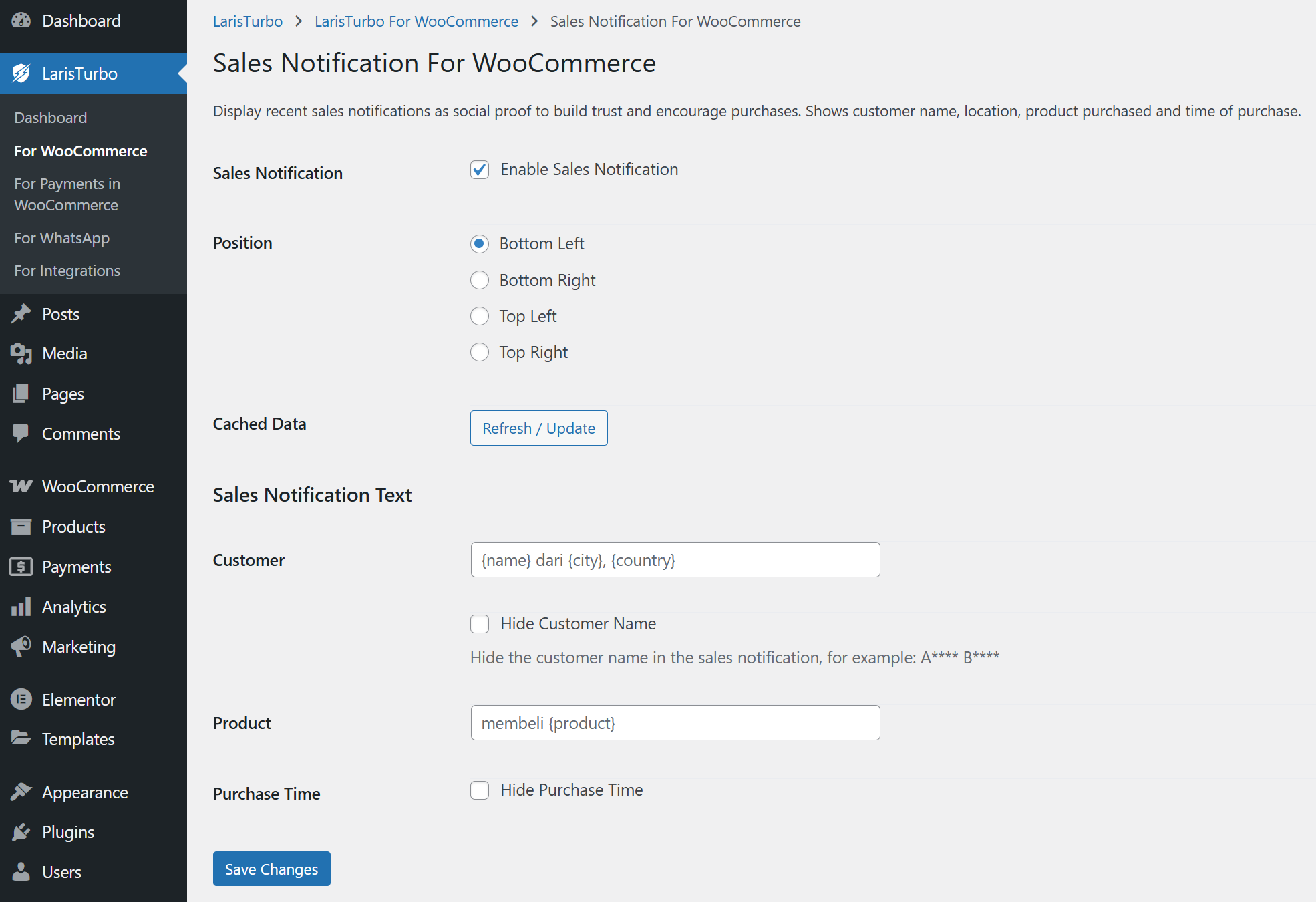The width and height of the screenshot is (1316, 902).
Task: Click Bottom Right label text
Action: pos(548,280)
